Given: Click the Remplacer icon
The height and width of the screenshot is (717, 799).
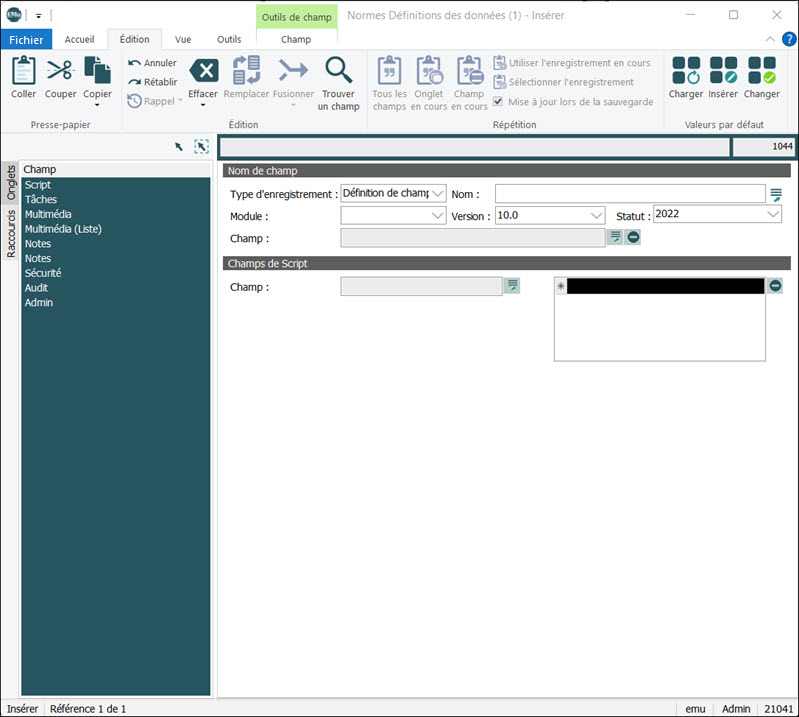Looking at the screenshot, I should [246, 70].
